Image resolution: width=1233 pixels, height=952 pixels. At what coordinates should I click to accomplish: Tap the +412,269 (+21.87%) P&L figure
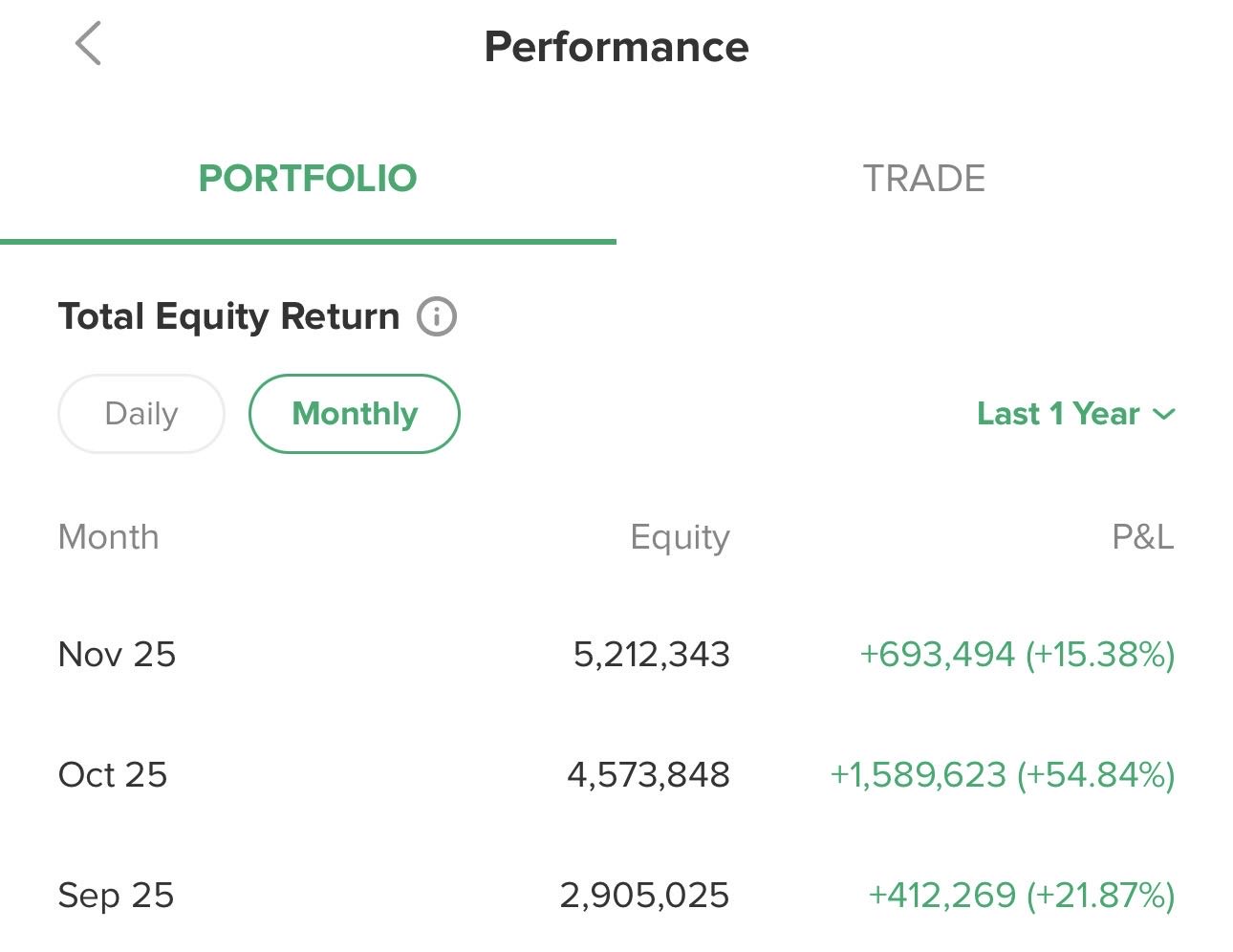click(x=1021, y=896)
